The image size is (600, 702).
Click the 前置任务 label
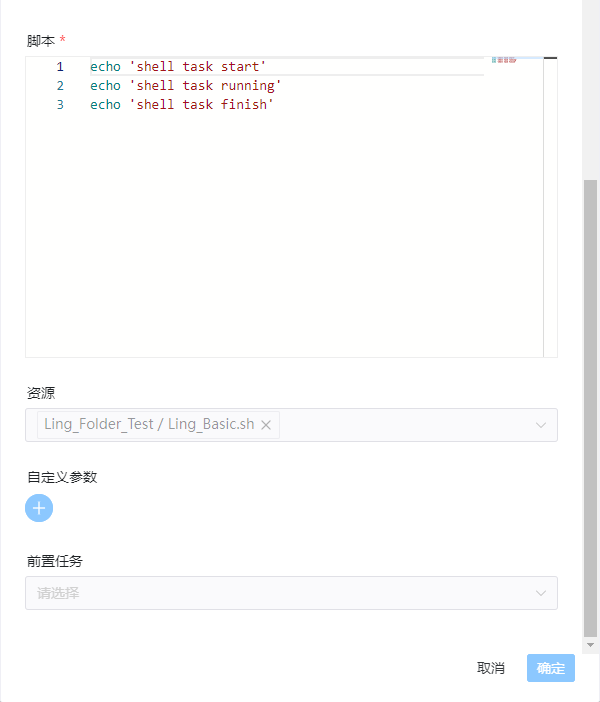pos(55,561)
